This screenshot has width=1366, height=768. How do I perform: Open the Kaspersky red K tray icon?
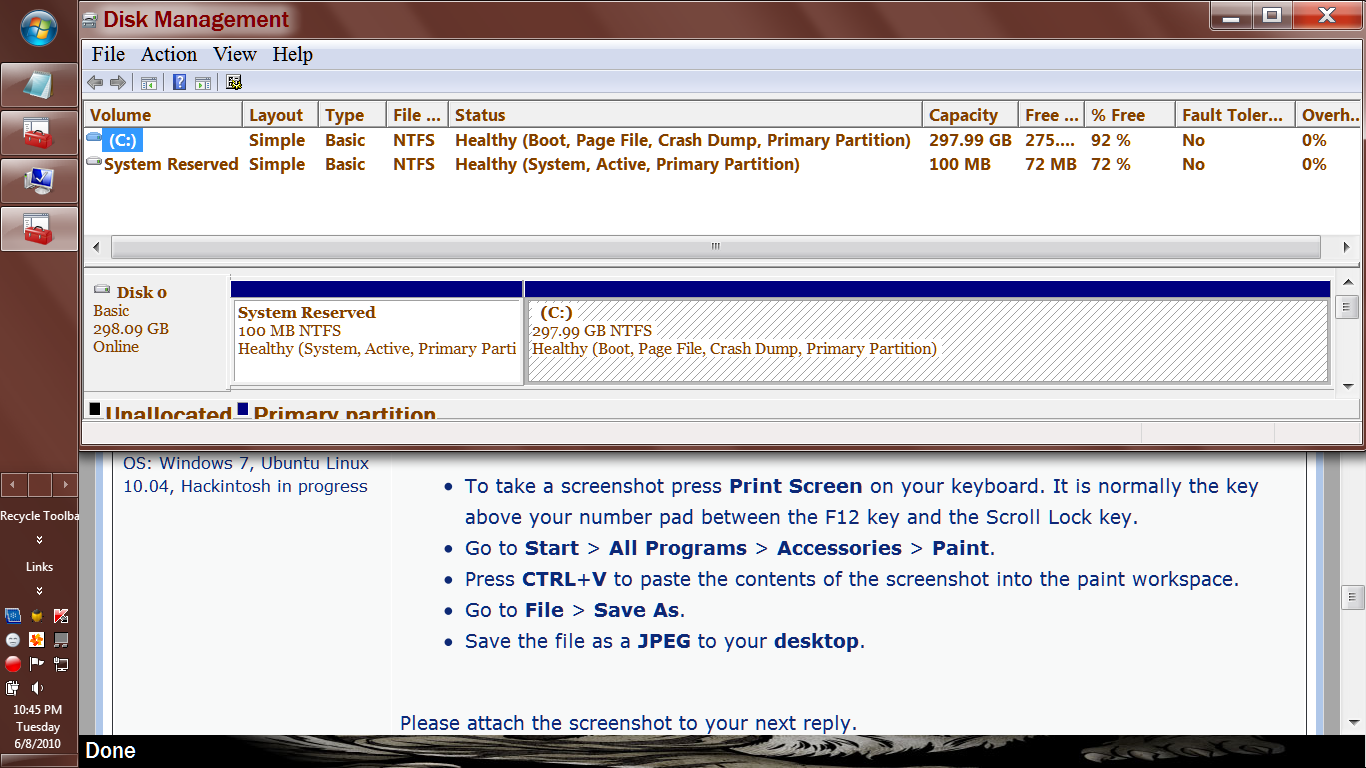[x=61, y=615]
